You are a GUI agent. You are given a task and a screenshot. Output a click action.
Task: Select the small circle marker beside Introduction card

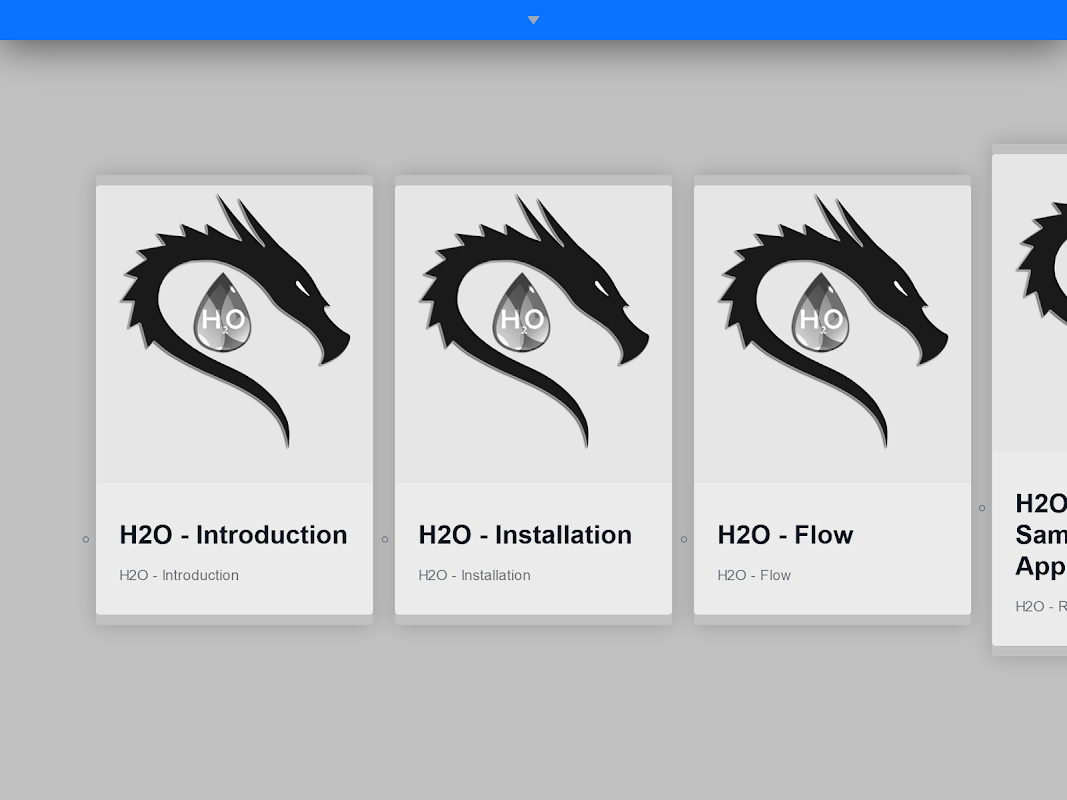pos(86,540)
